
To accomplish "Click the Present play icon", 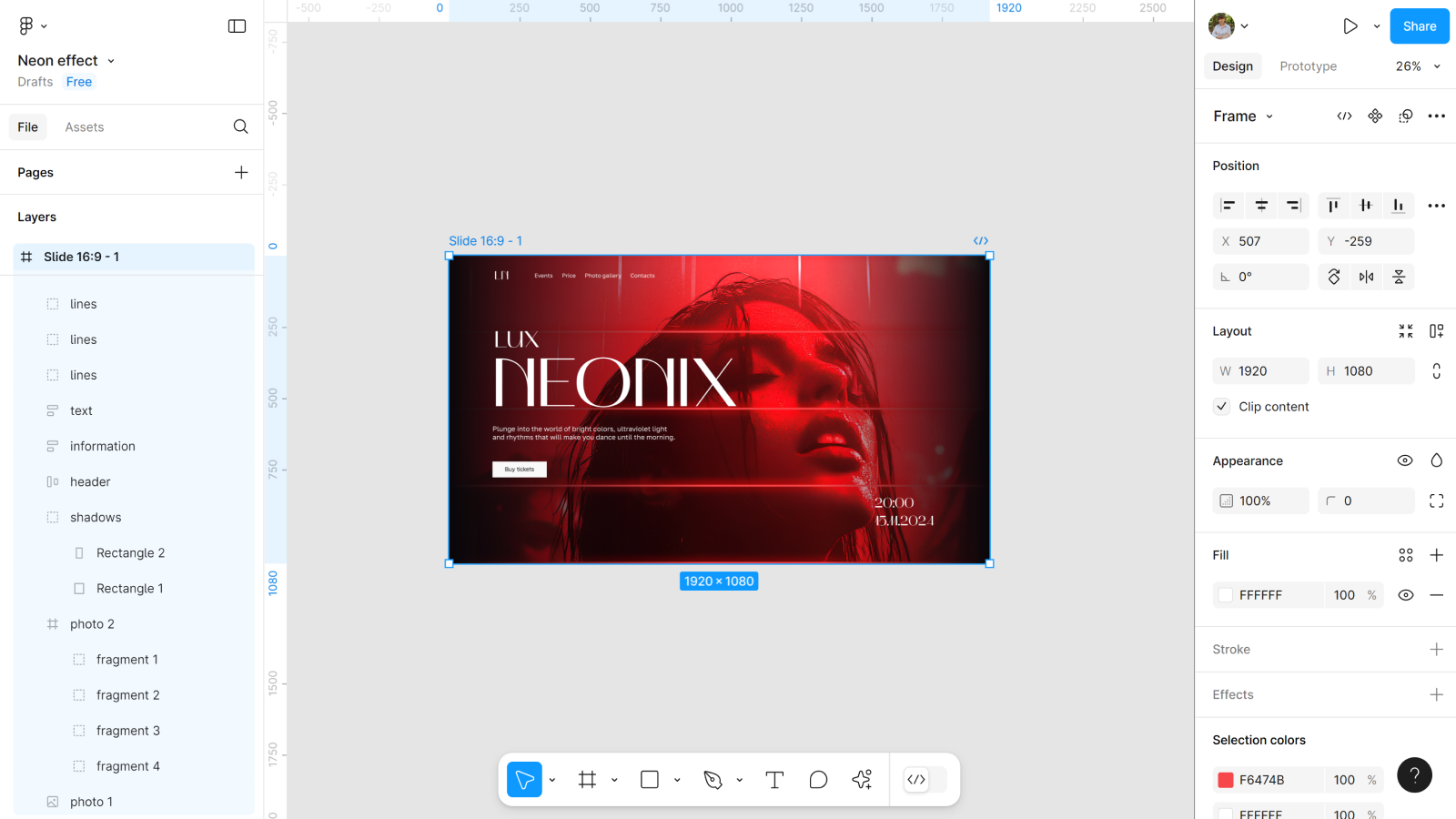I will coord(1350,26).
